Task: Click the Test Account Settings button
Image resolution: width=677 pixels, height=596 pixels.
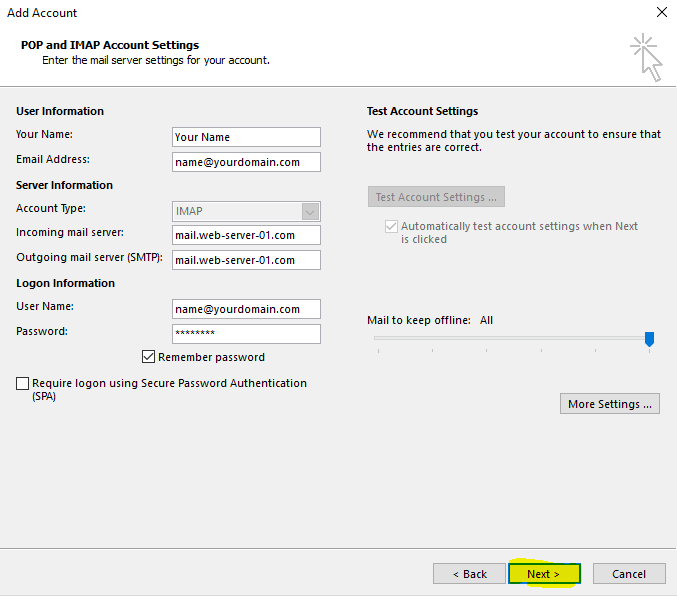Action: point(436,197)
